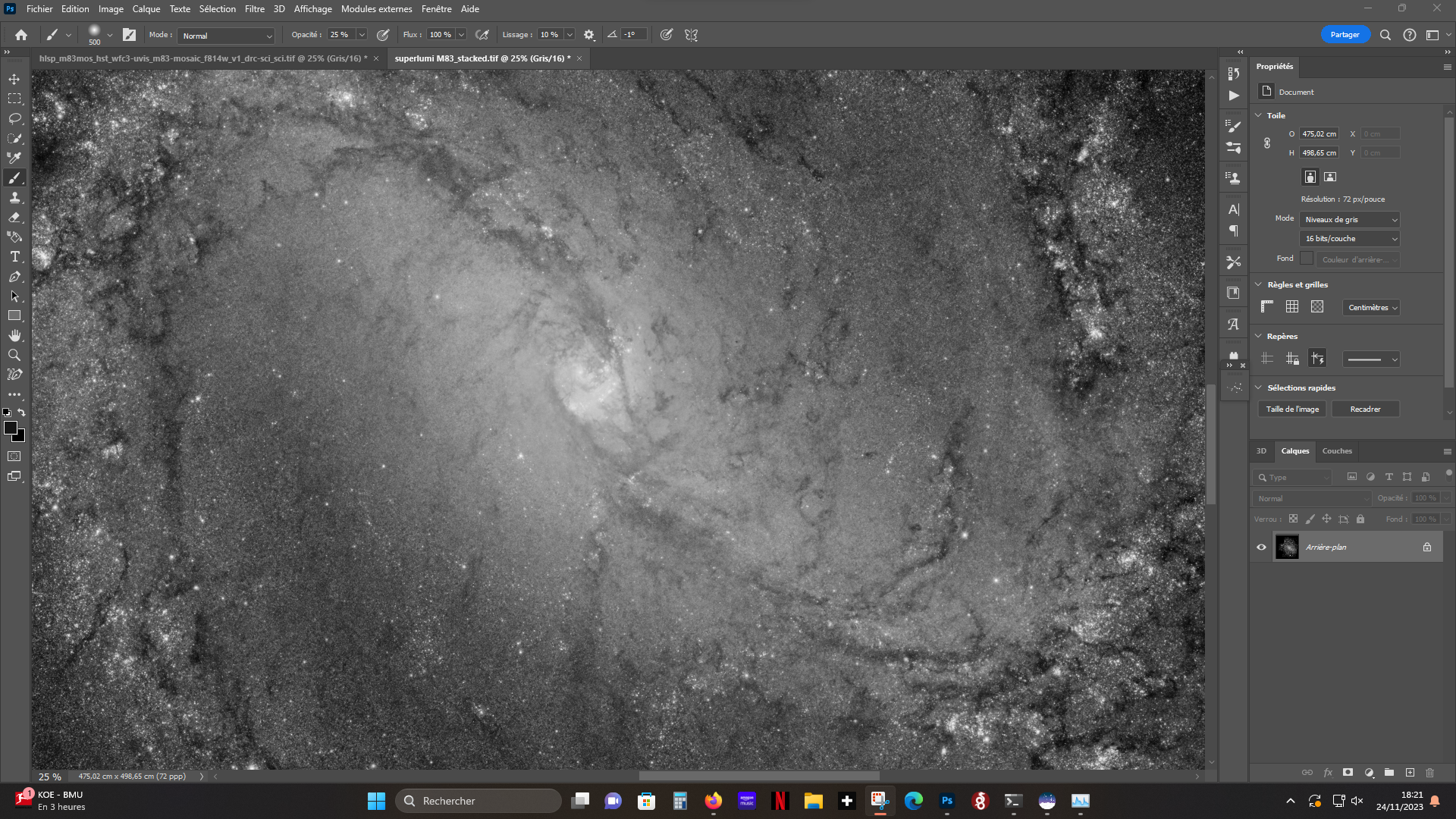Open smoothing options gear icon
Image resolution: width=1456 pixels, height=819 pixels.
[x=589, y=35]
